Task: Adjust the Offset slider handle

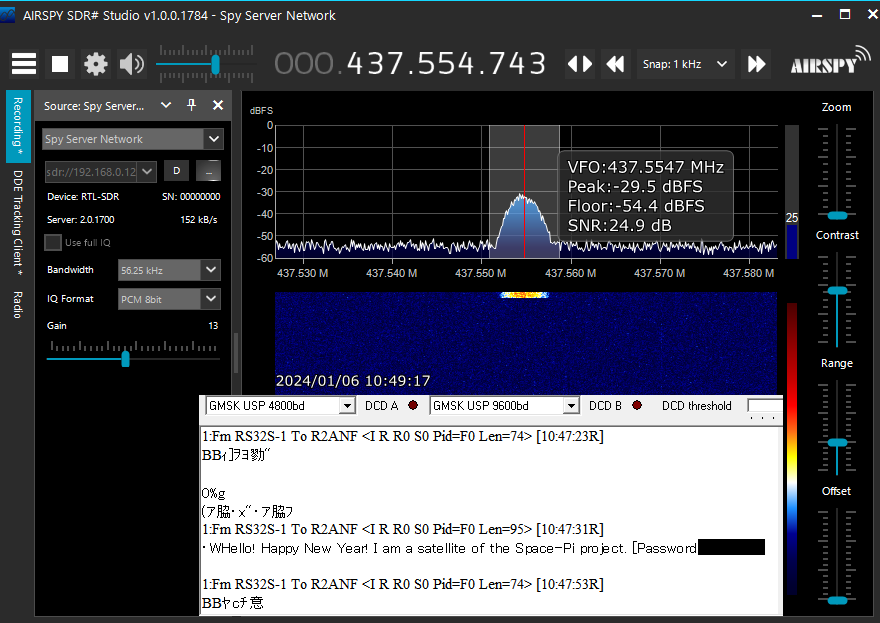Action: pos(837,601)
